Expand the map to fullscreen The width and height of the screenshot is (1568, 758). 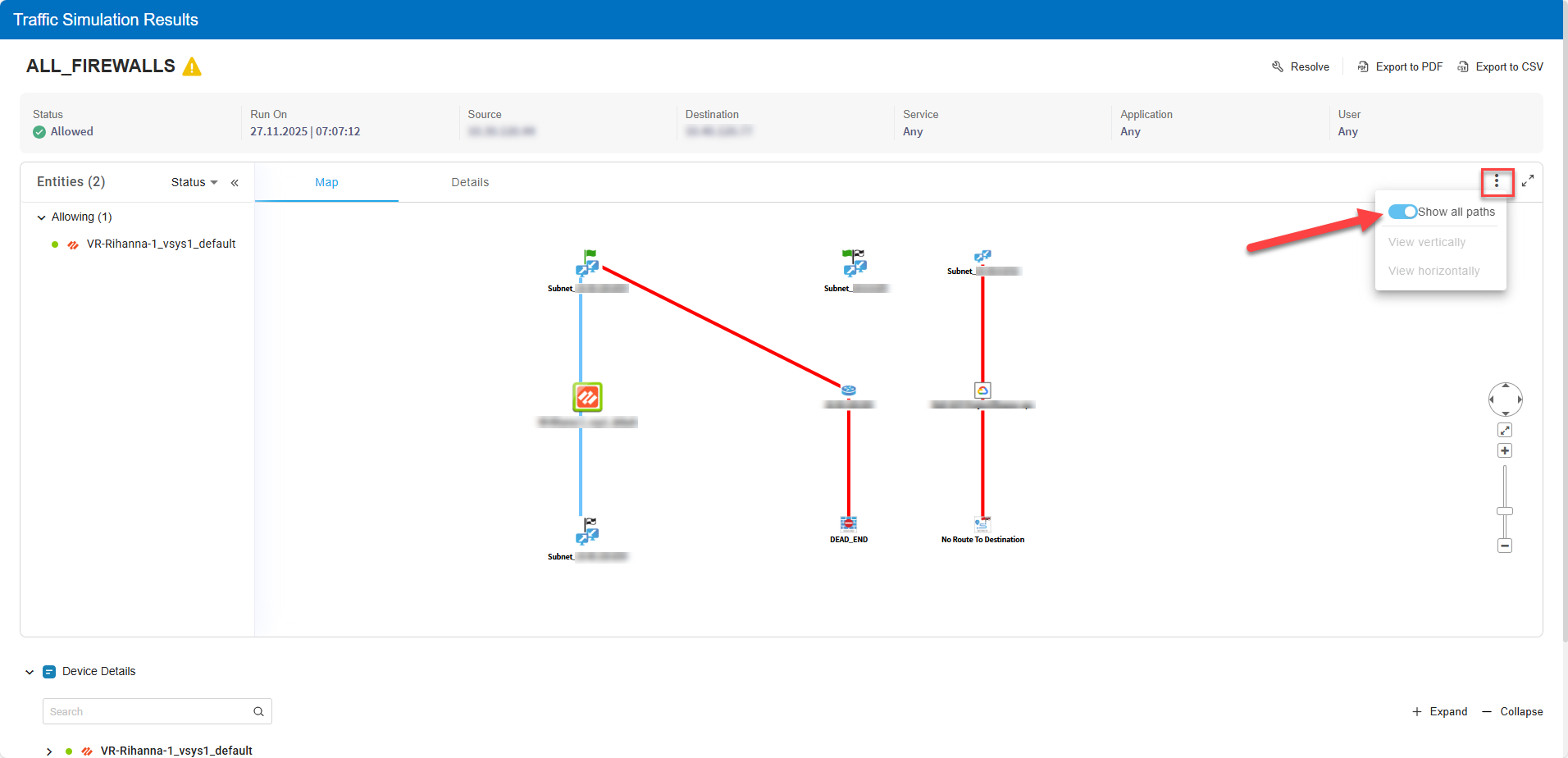tap(1528, 181)
